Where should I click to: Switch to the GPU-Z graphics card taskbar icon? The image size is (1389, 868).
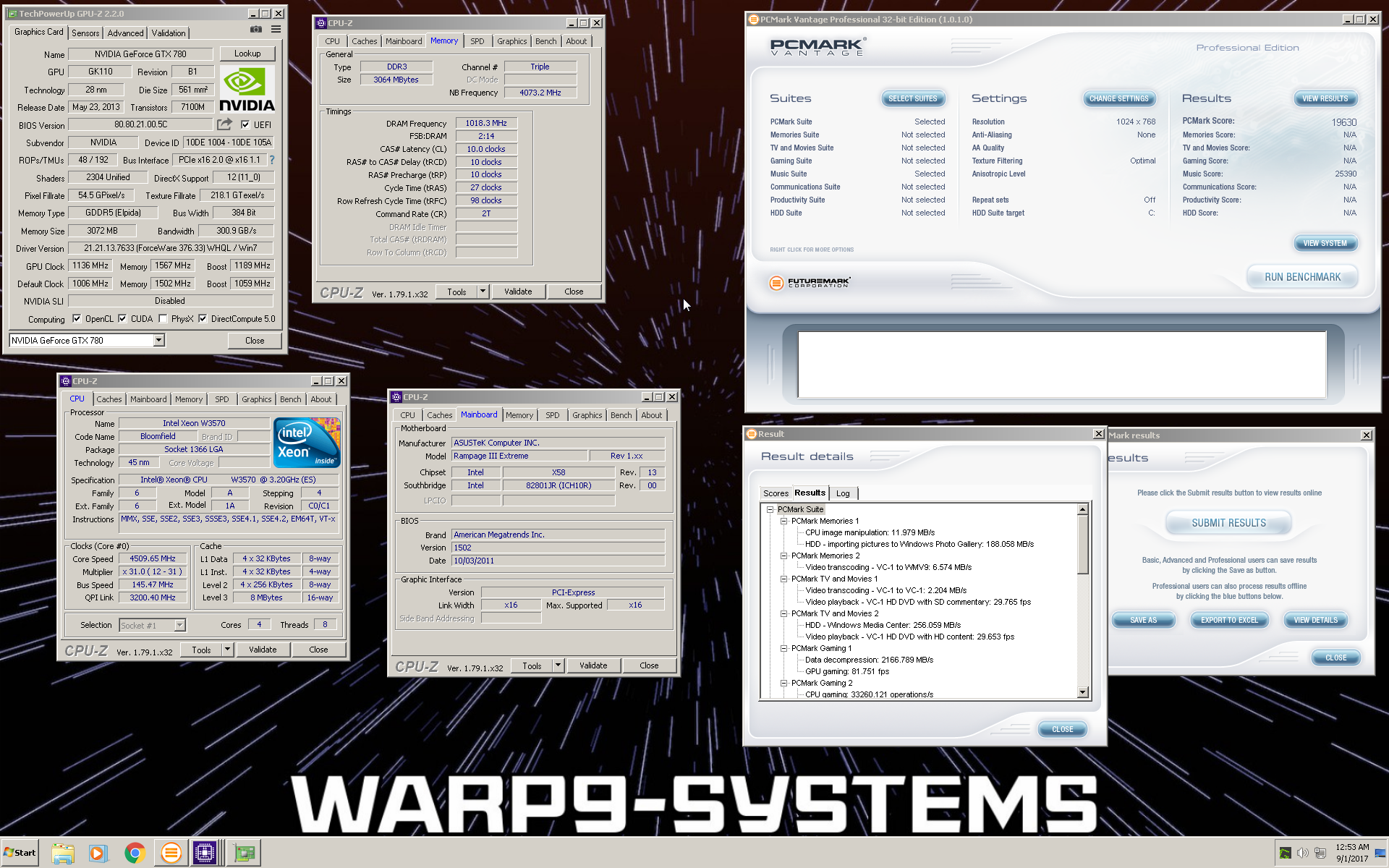245,853
